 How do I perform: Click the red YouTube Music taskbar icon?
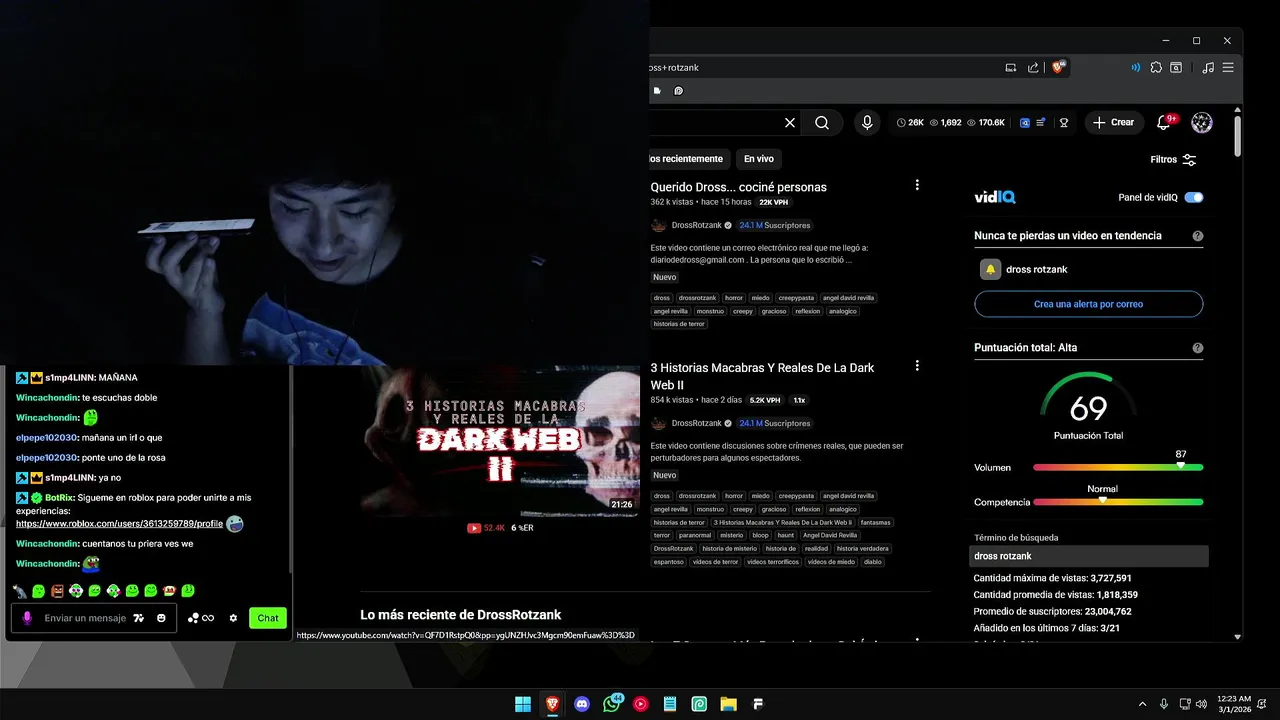tap(640, 704)
